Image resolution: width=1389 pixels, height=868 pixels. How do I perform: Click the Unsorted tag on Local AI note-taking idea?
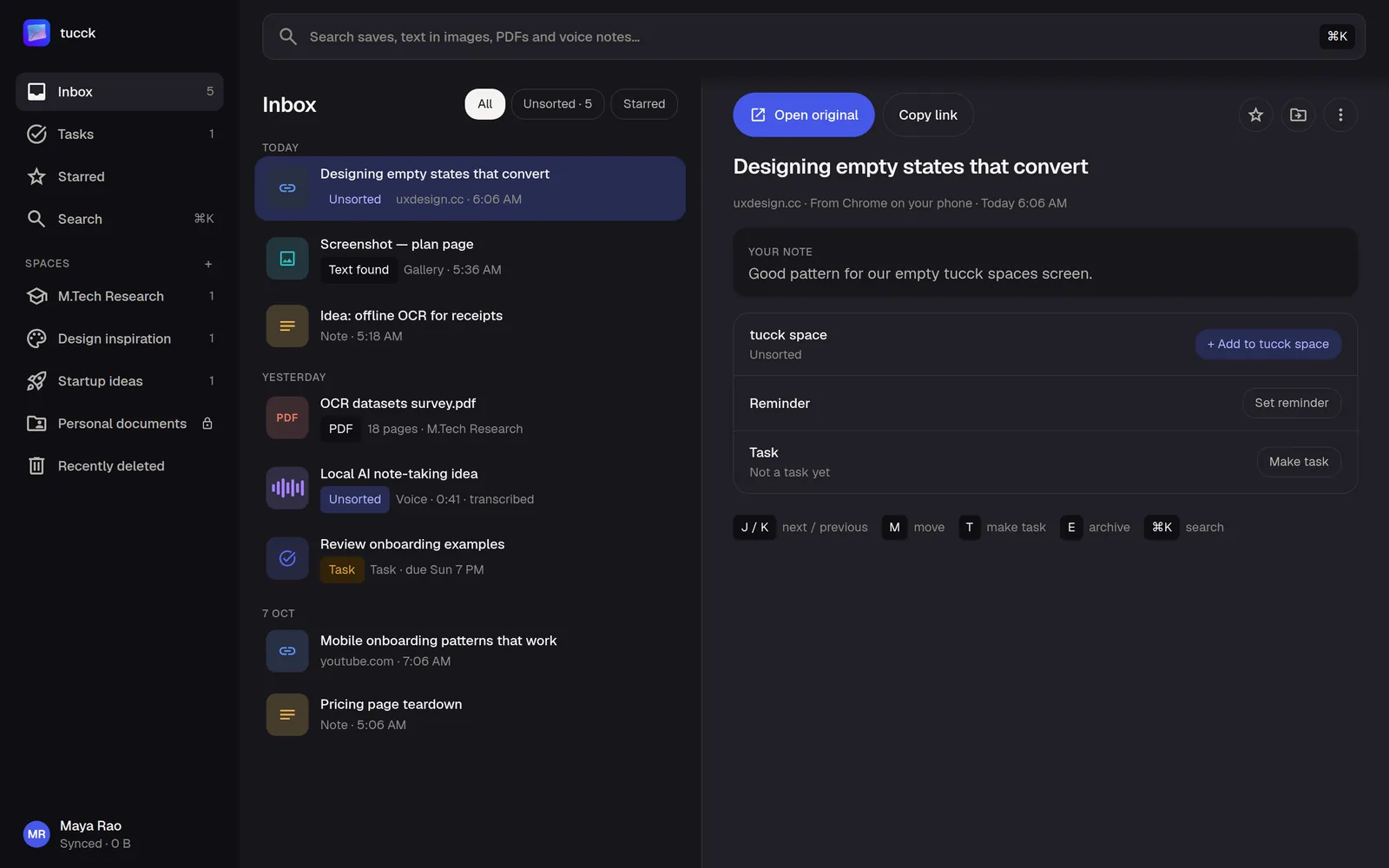click(355, 499)
